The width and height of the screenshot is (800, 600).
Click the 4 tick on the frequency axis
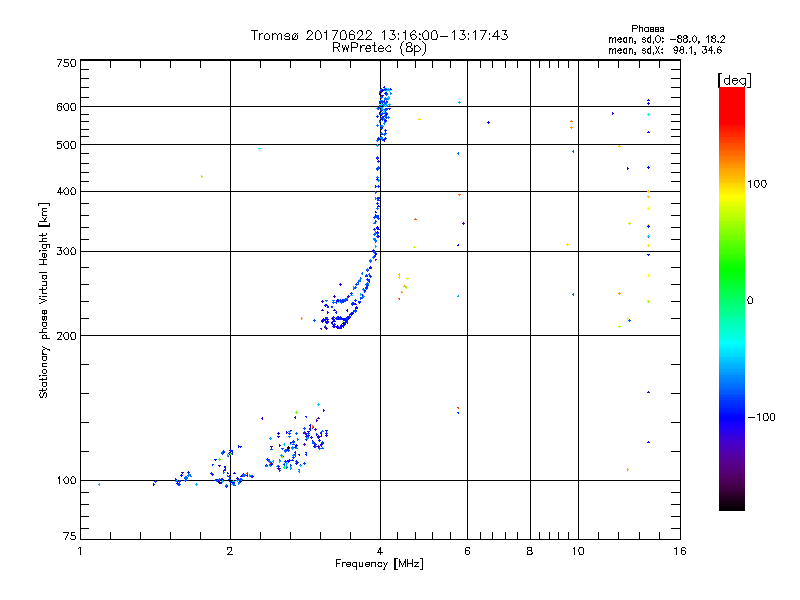380,551
